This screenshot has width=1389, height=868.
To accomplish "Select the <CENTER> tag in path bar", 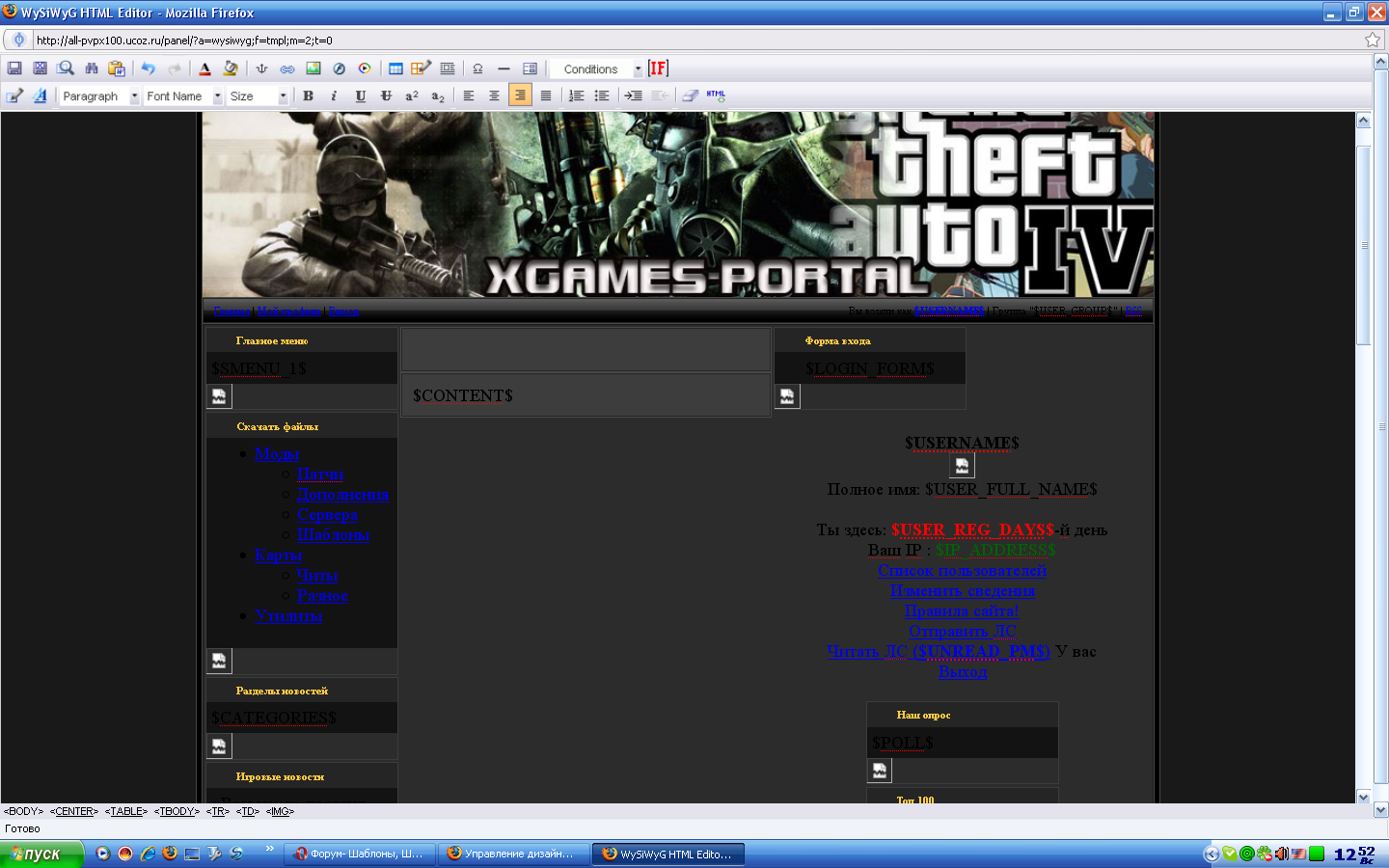I will (73, 811).
